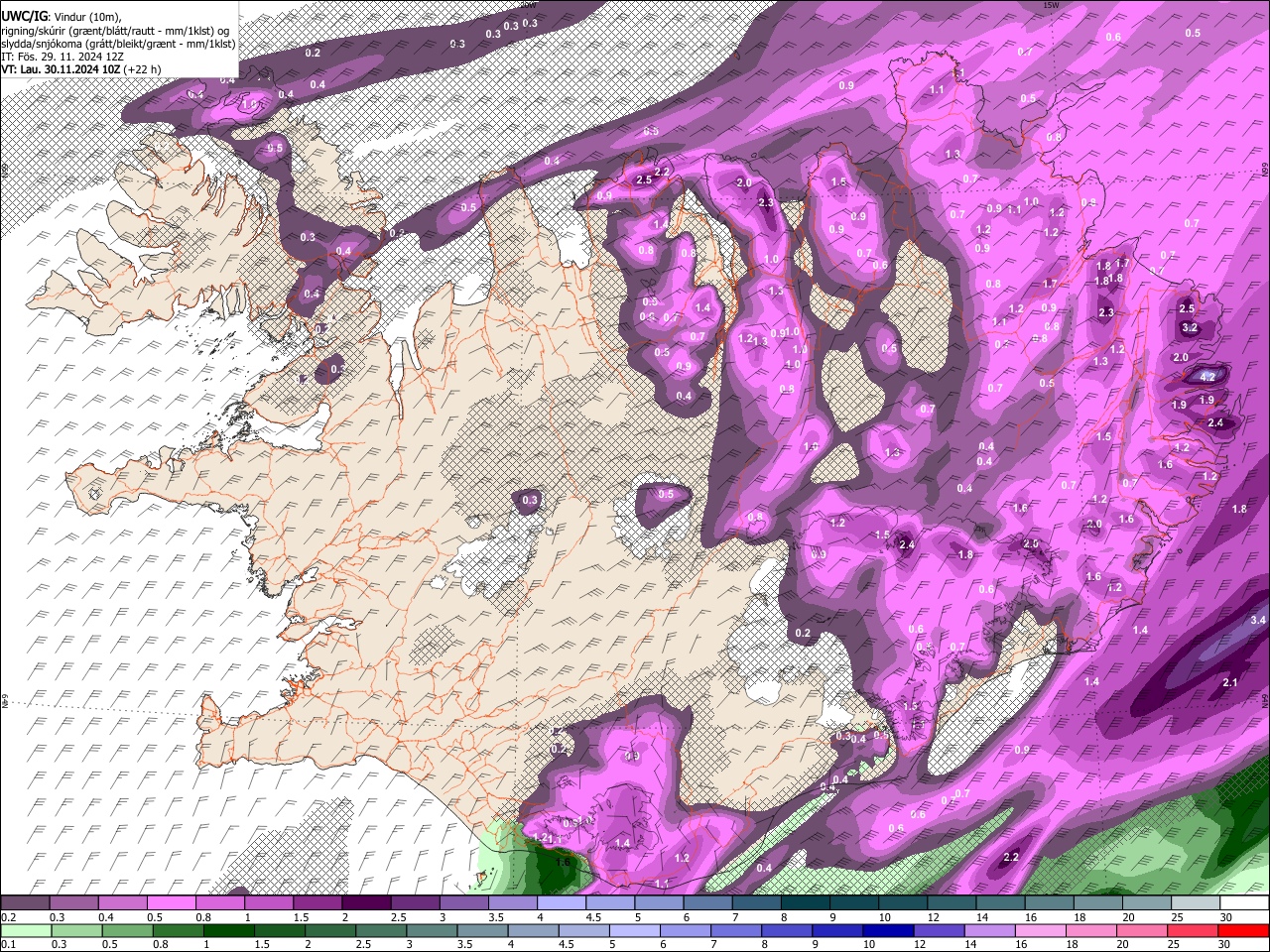This screenshot has height=952, width=1270.
Task: Click the "0.1" label under the lower legend row
Action: pyautogui.click(x=9, y=944)
